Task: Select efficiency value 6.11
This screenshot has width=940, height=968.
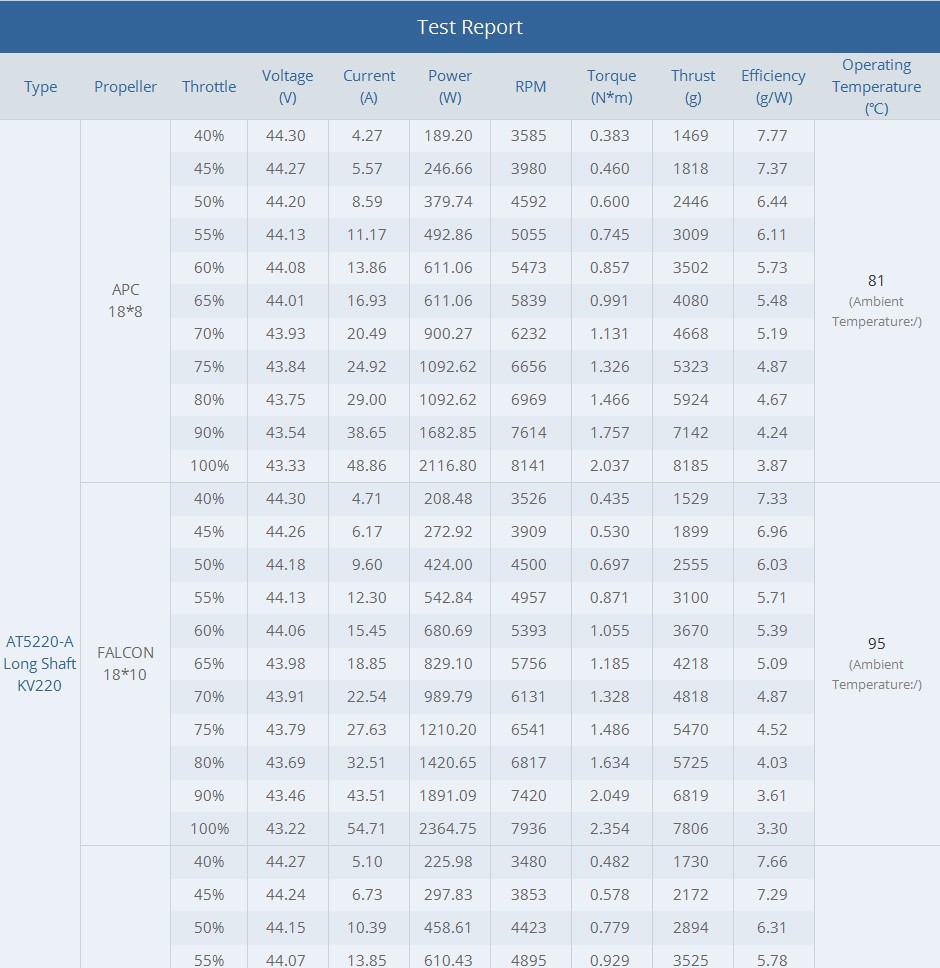Action: [x=772, y=235]
